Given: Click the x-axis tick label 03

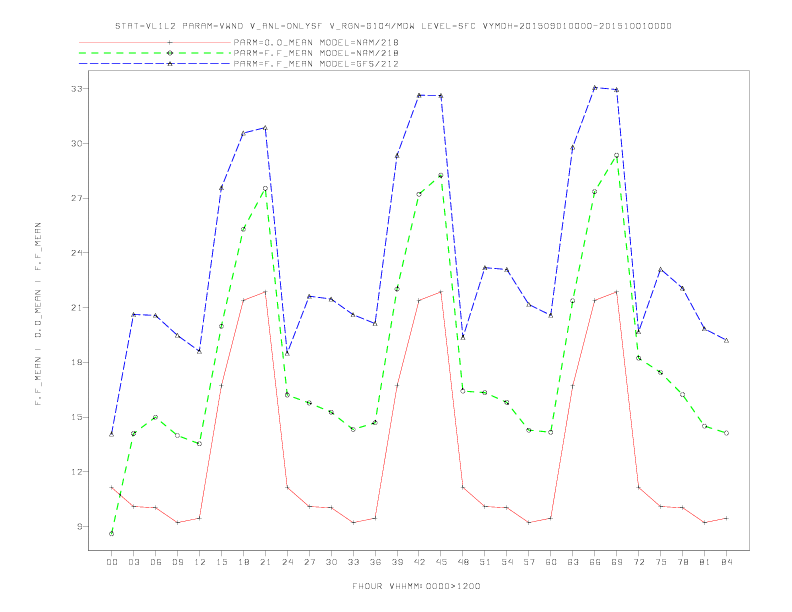Looking at the screenshot, I should (x=134, y=562).
